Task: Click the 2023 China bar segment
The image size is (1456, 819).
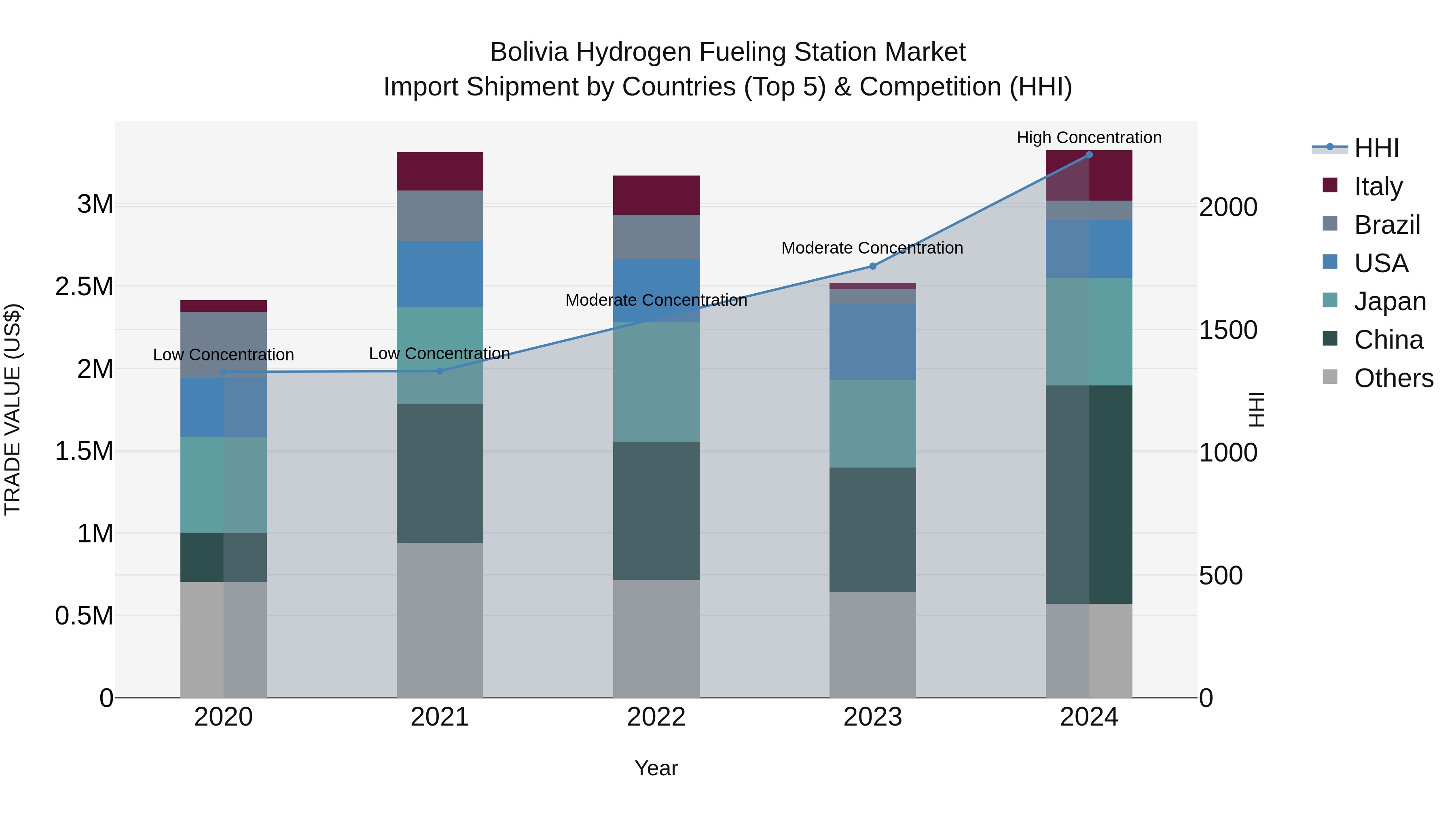Action: 873,529
